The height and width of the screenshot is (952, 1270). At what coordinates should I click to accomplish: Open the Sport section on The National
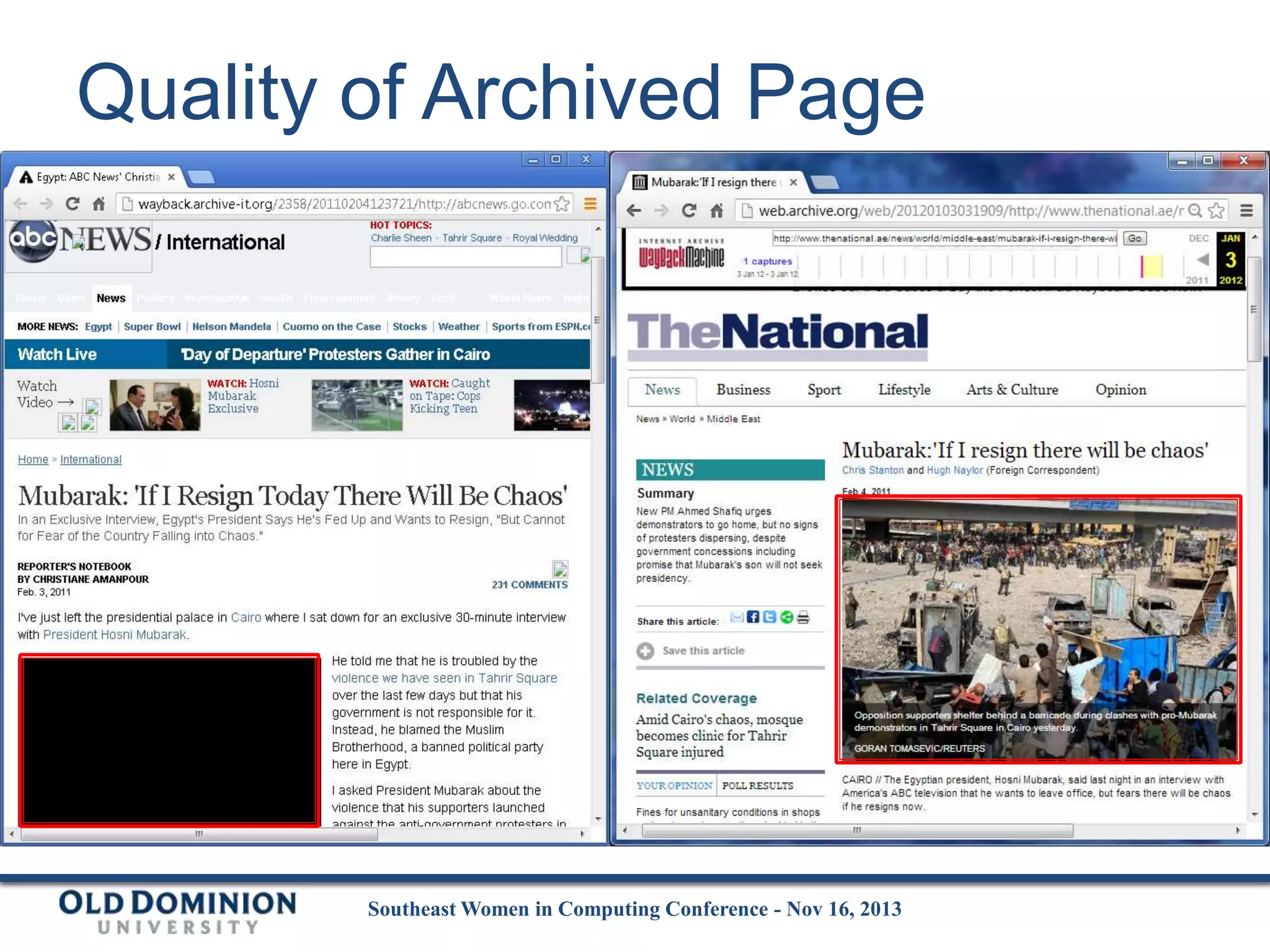[x=824, y=390]
